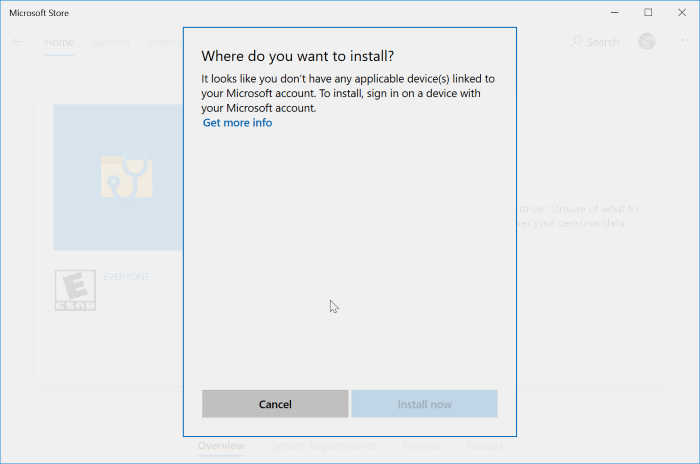Minimize the Microsoft Store window

click(615, 13)
